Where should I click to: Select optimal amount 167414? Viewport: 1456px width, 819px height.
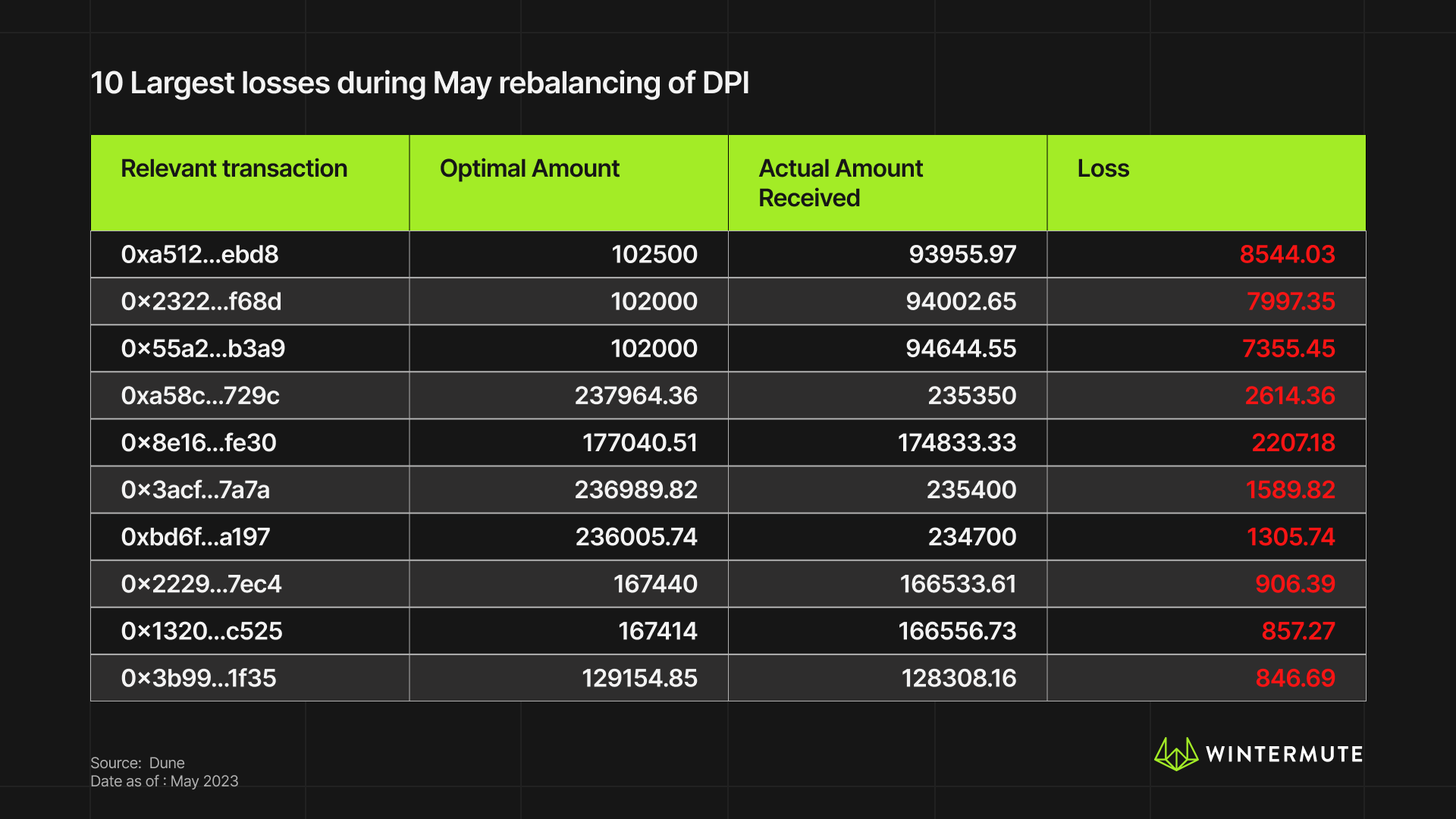click(x=657, y=630)
